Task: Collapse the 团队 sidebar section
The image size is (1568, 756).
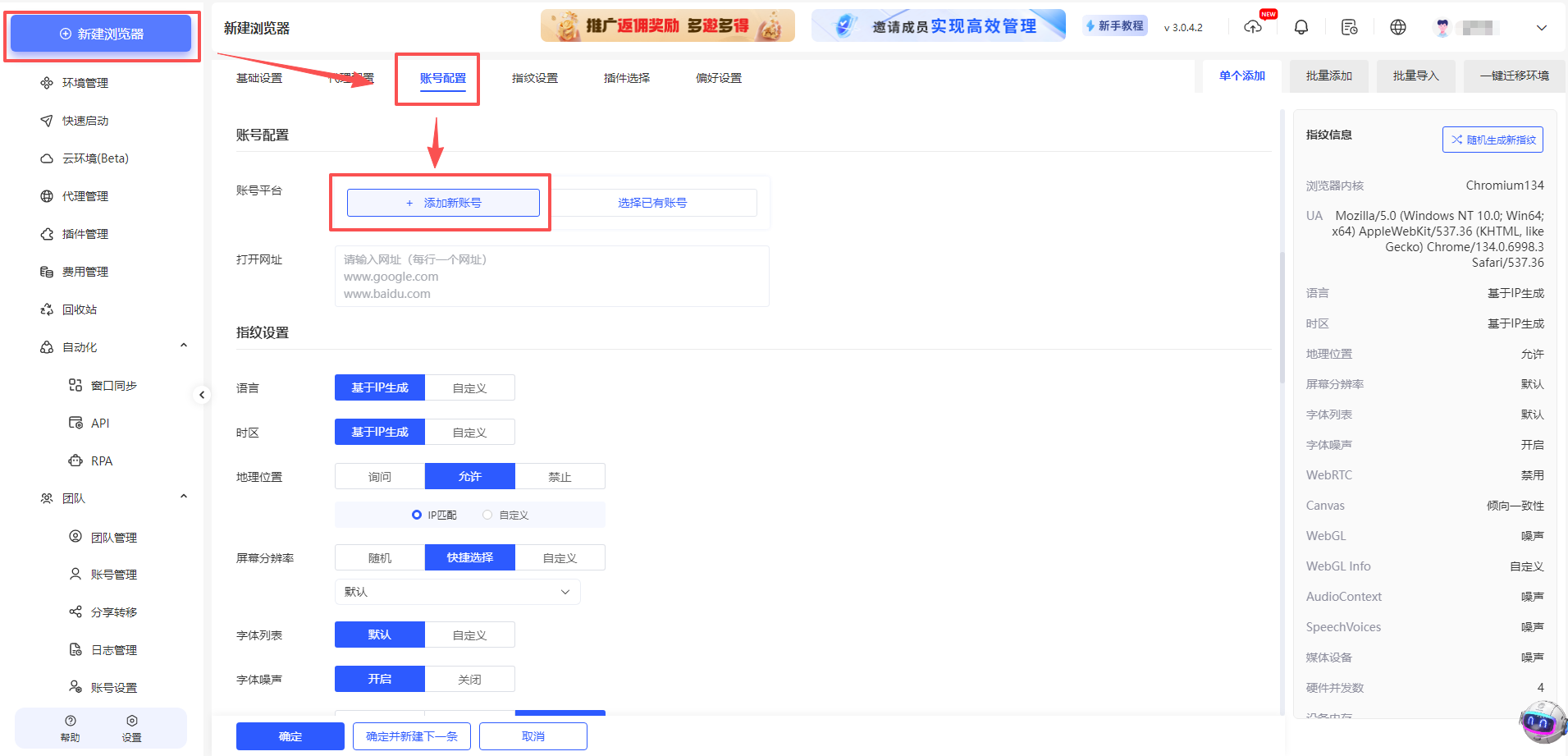Action: coord(184,496)
